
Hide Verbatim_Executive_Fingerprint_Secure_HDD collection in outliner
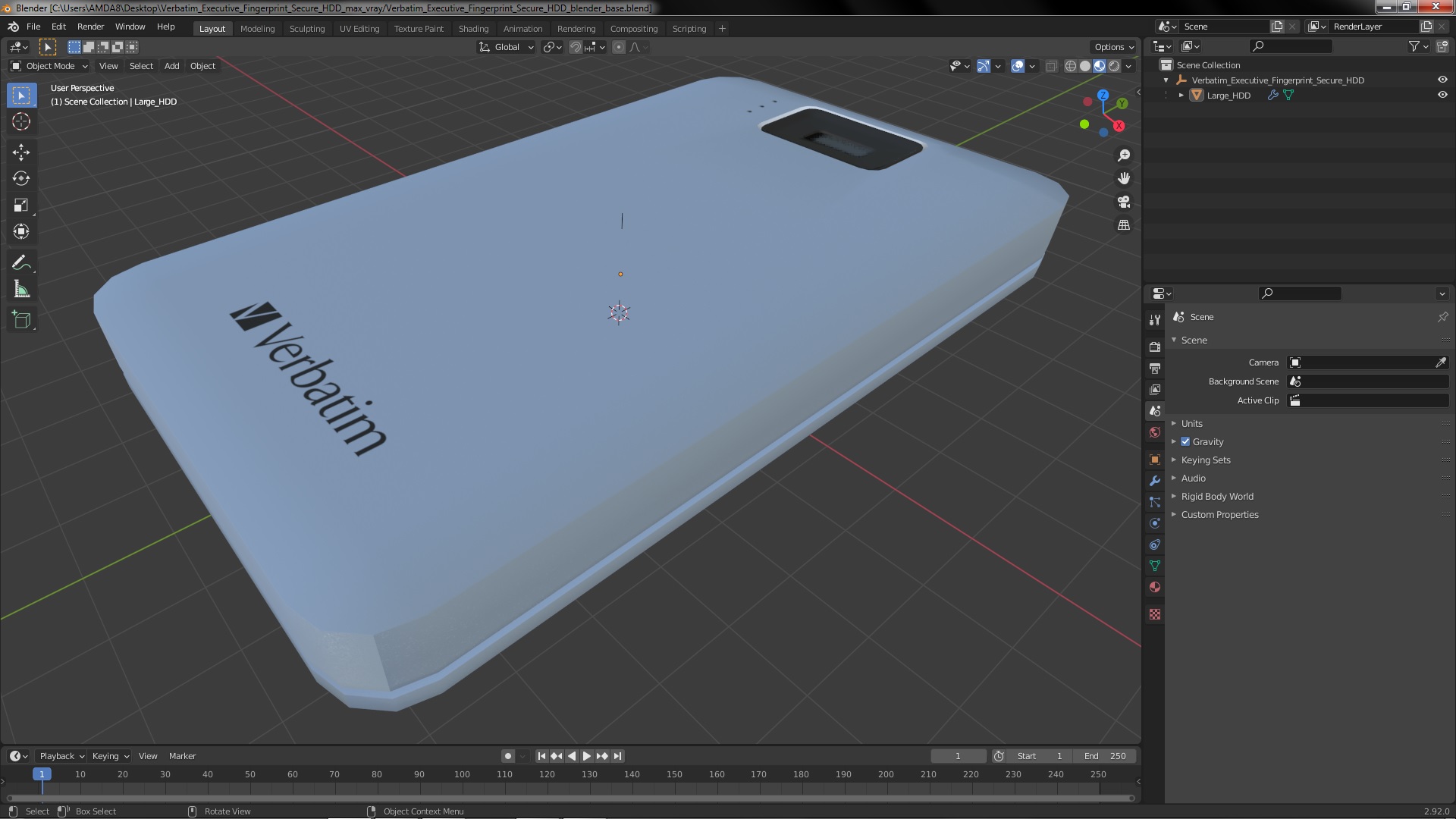coord(1442,80)
